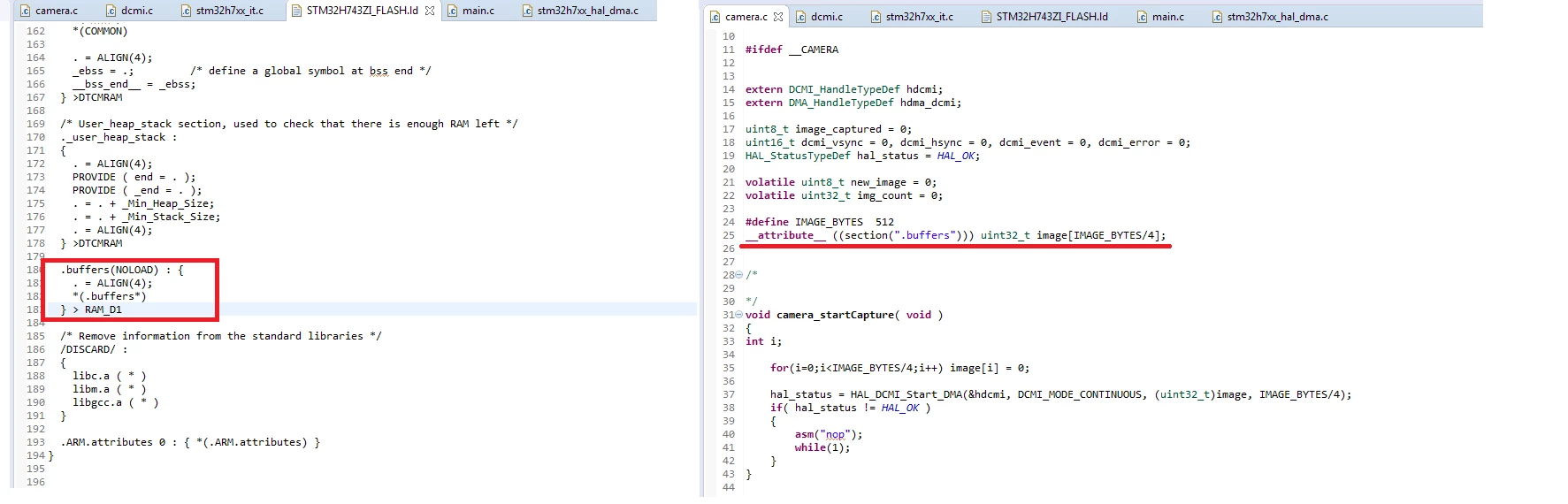Click the file icon of main.c tab in left editor

[x=452, y=11]
